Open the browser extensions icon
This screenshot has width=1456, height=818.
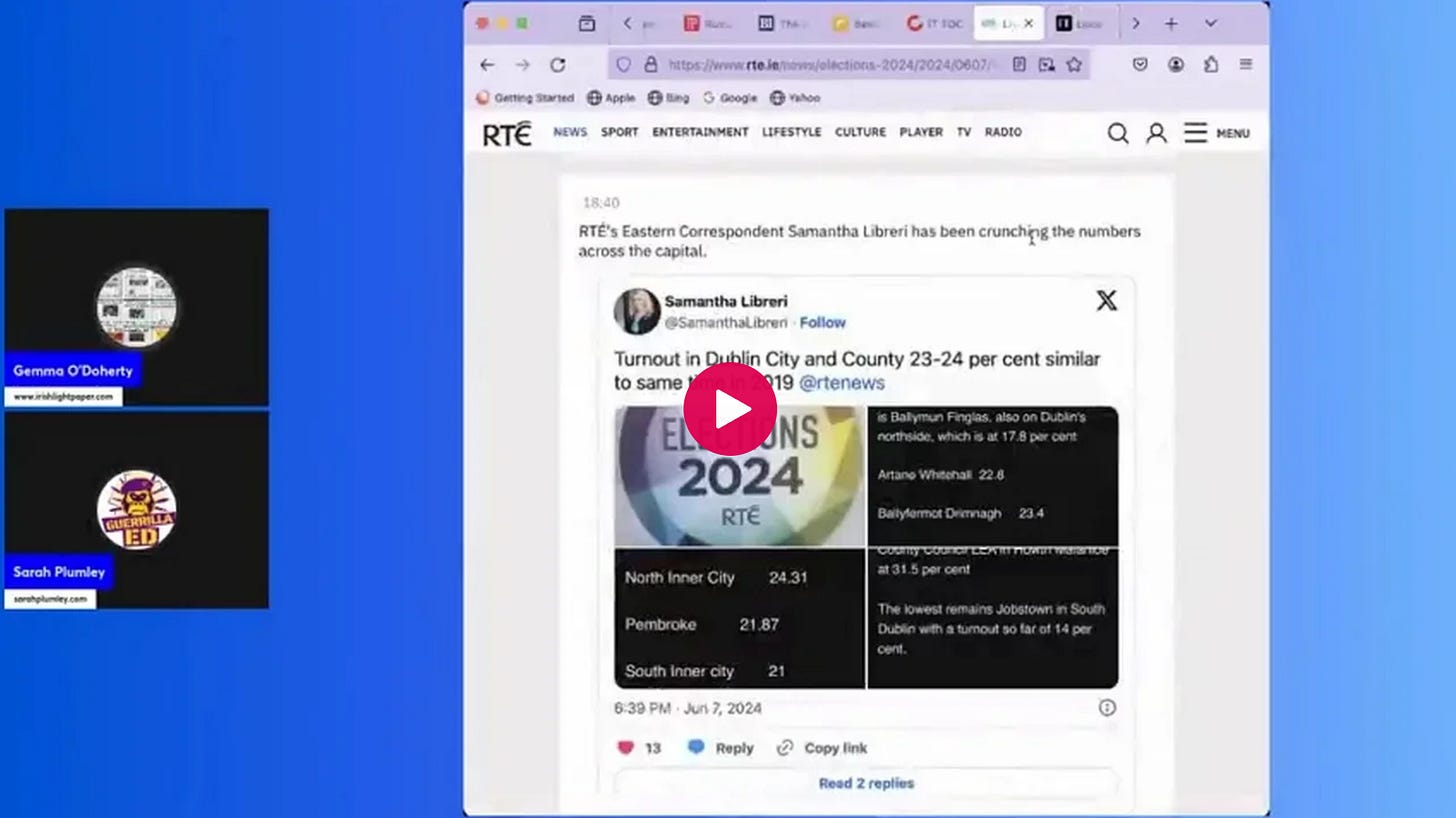tap(1211, 65)
